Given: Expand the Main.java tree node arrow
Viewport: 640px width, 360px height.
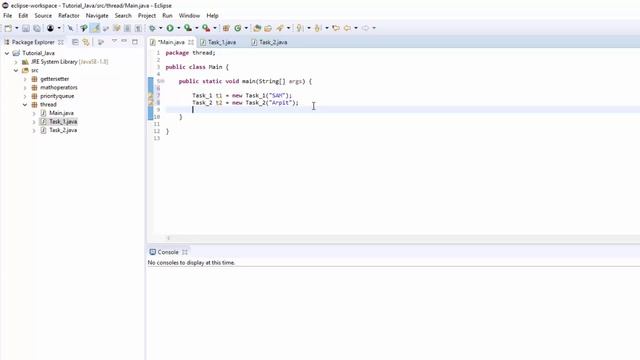Looking at the screenshot, I should pos(34,113).
